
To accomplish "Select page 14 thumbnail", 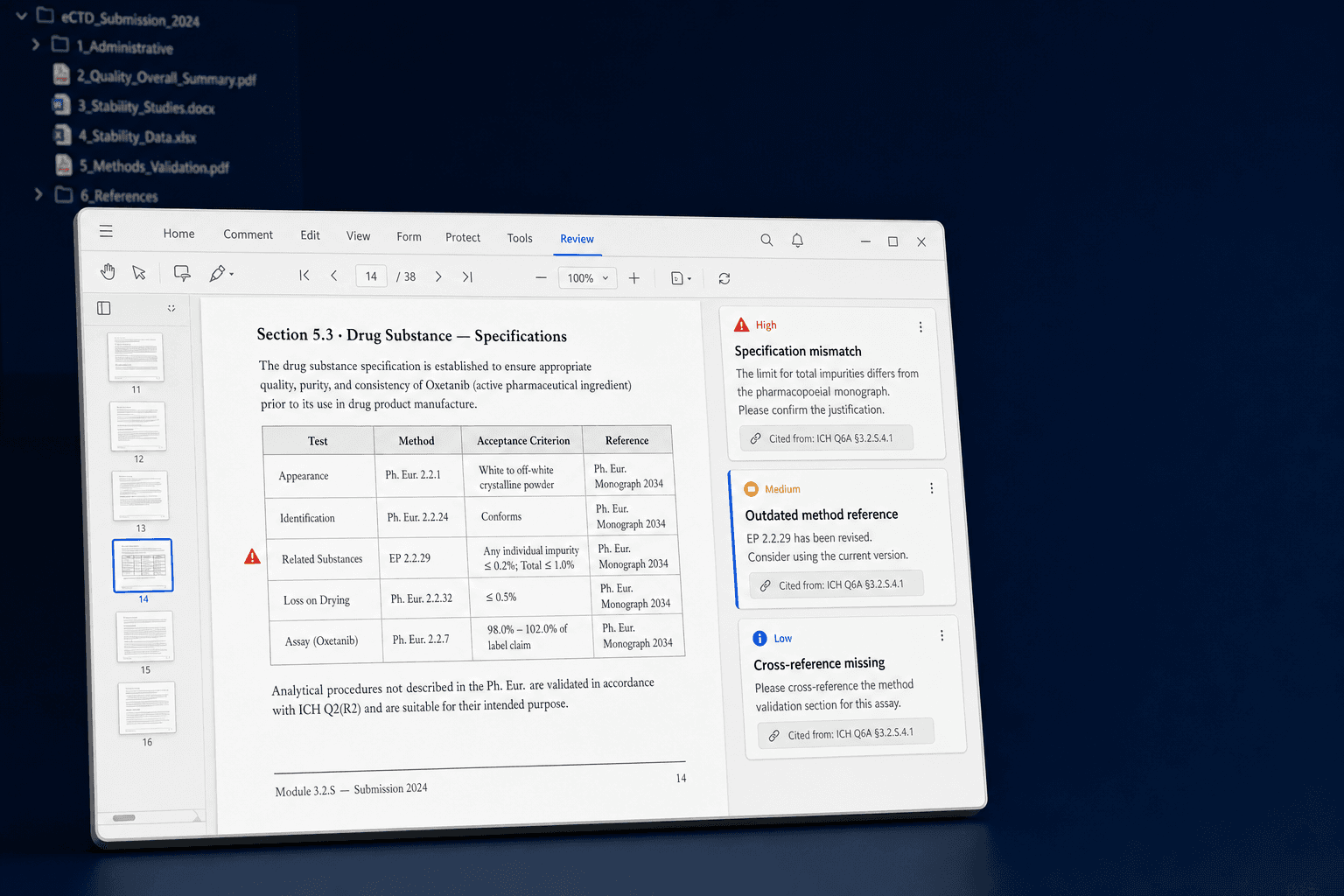I will click(143, 565).
